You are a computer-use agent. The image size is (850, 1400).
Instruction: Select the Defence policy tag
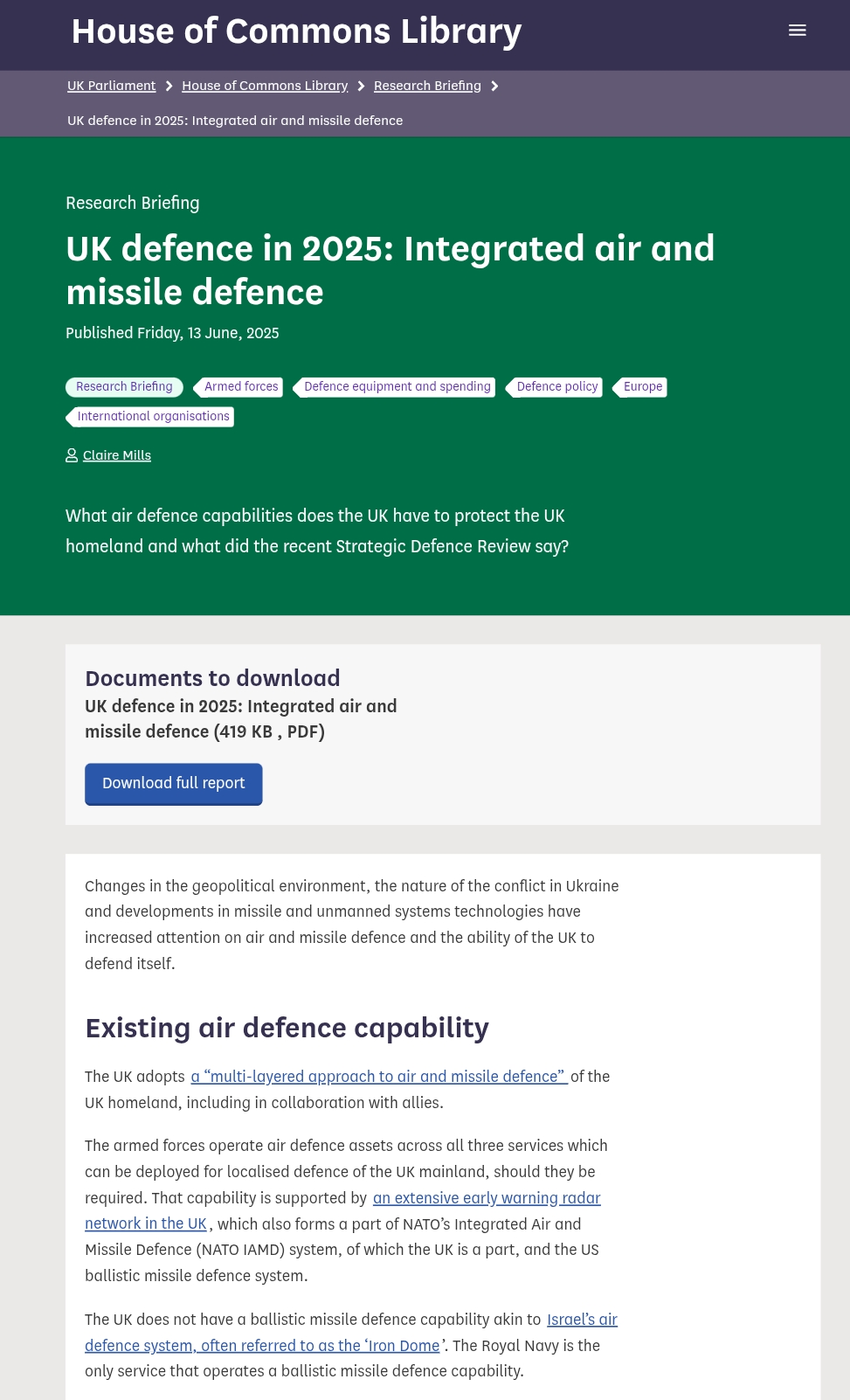pyautogui.click(x=554, y=387)
